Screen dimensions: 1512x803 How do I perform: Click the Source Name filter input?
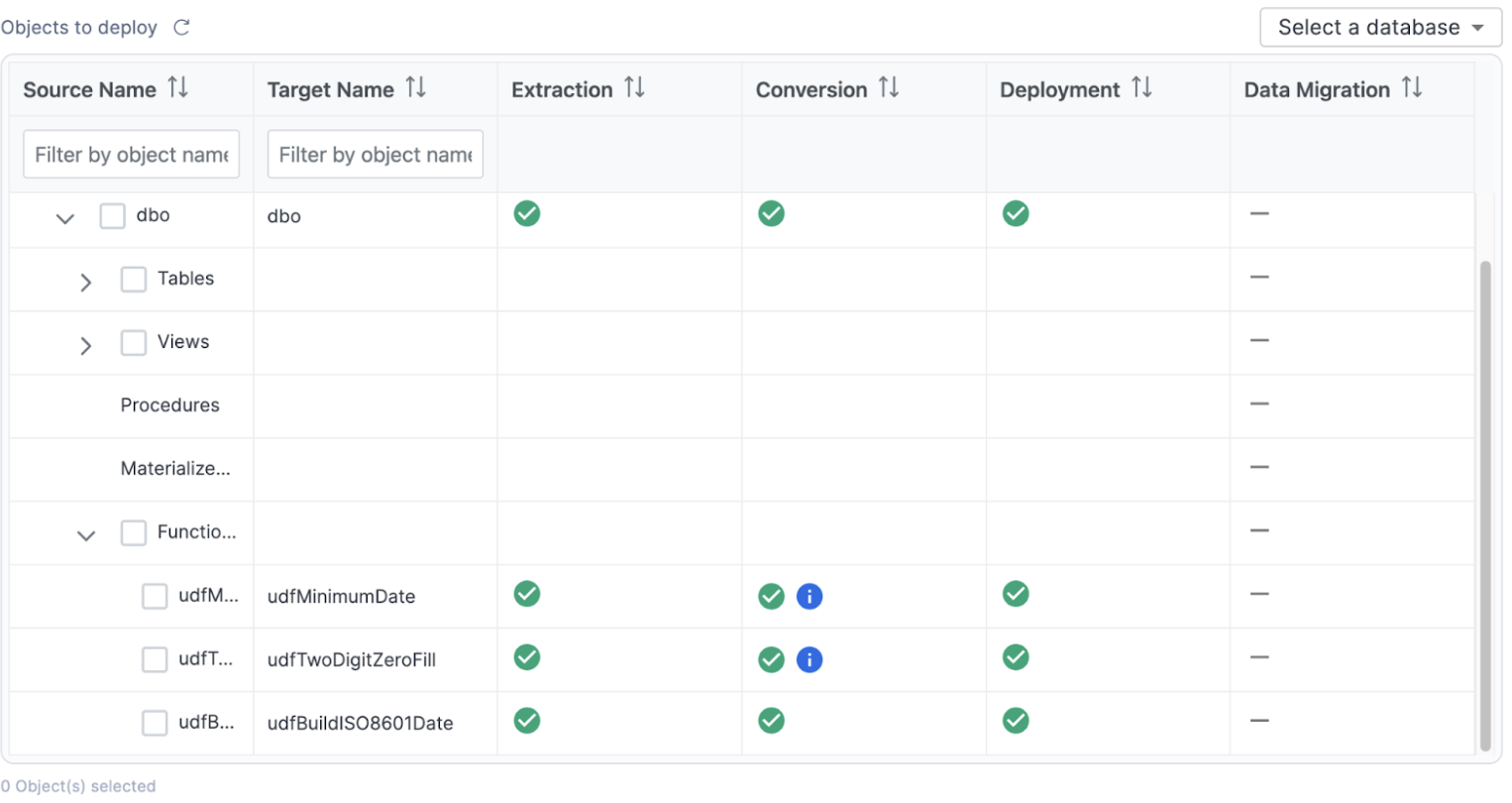(131, 154)
